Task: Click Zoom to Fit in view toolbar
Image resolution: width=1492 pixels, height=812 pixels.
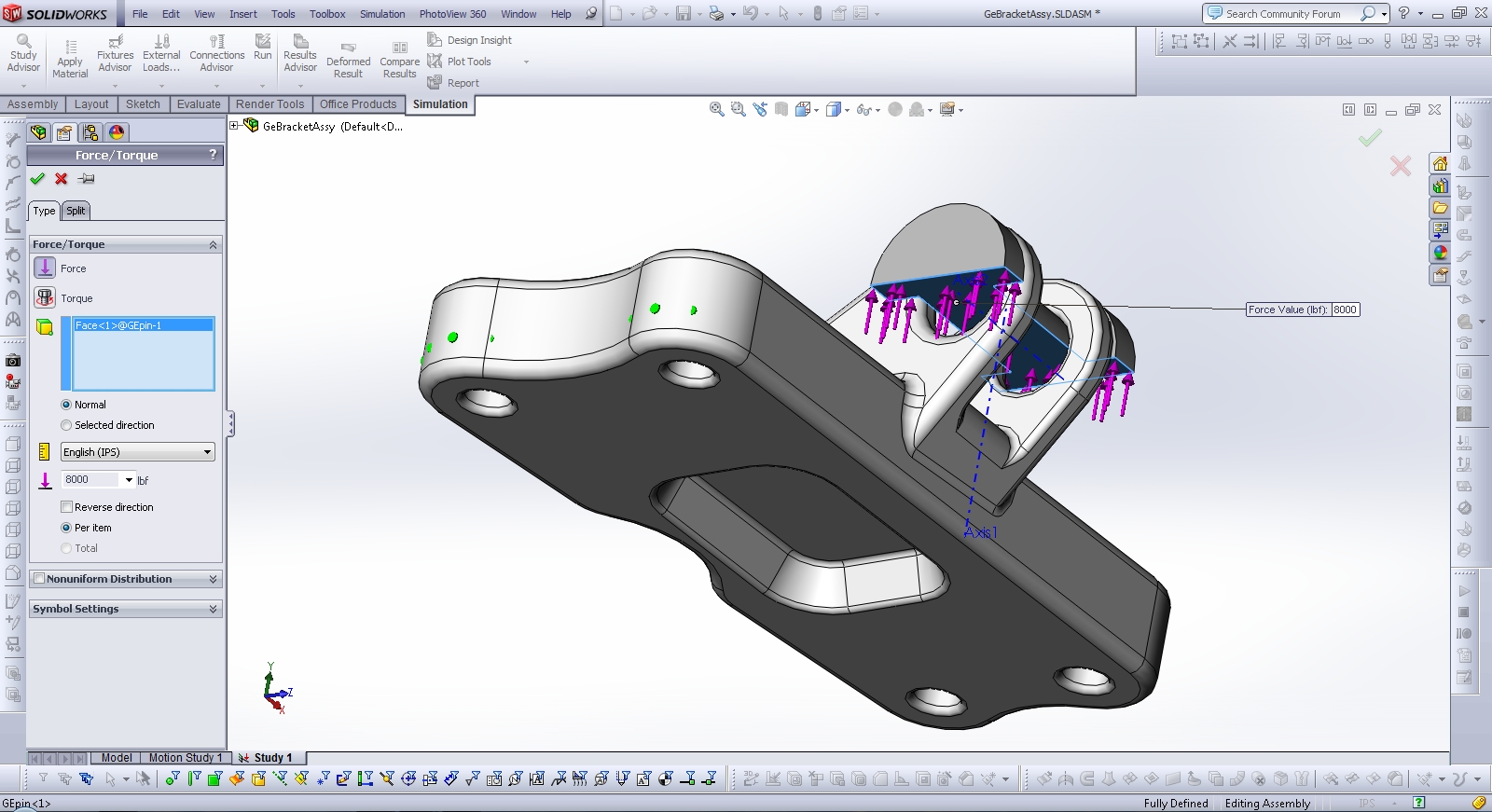Action: point(716,109)
